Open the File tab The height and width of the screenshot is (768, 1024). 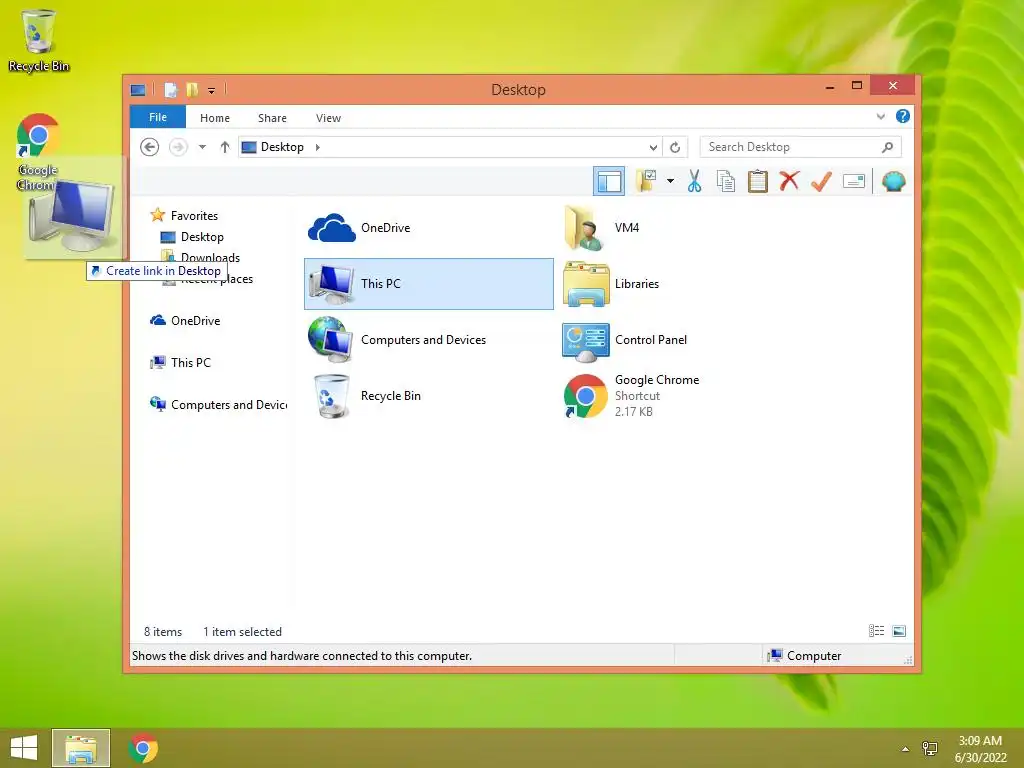pos(158,117)
